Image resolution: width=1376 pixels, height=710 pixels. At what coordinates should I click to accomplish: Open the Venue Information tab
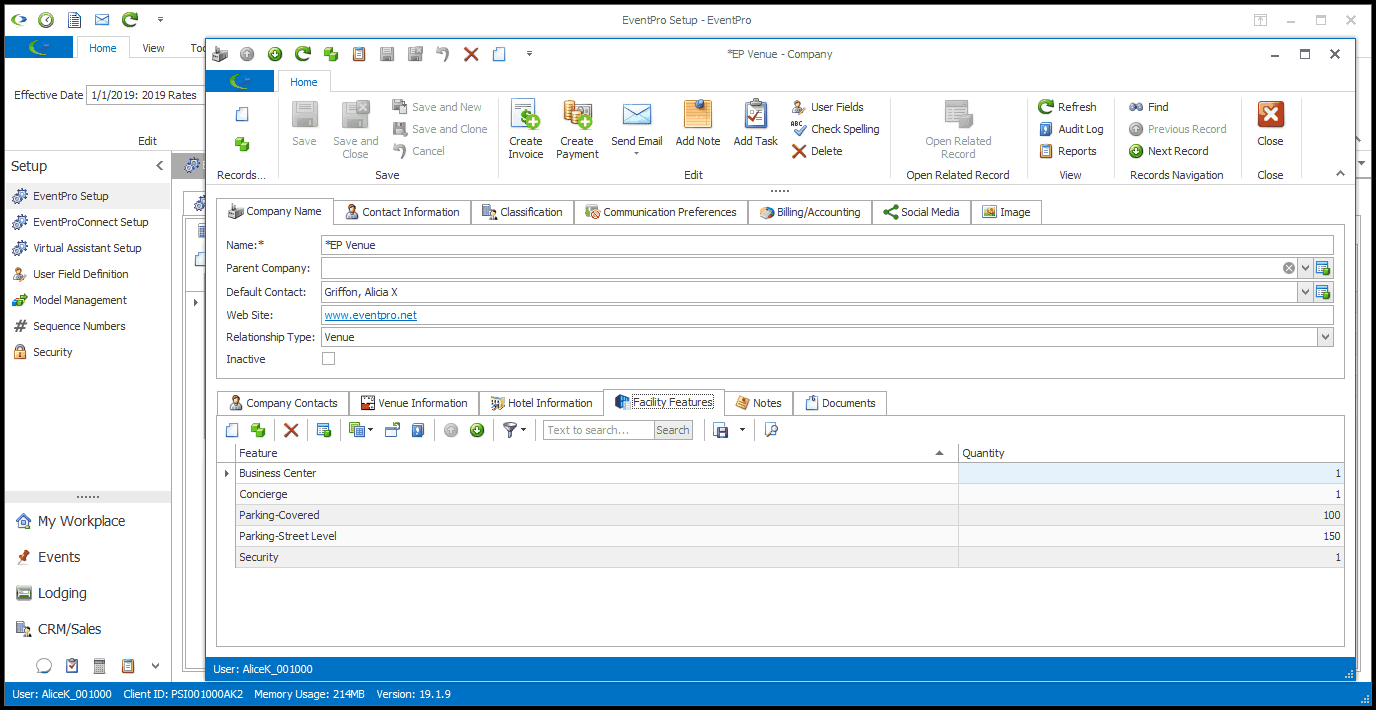click(x=414, y=403)
